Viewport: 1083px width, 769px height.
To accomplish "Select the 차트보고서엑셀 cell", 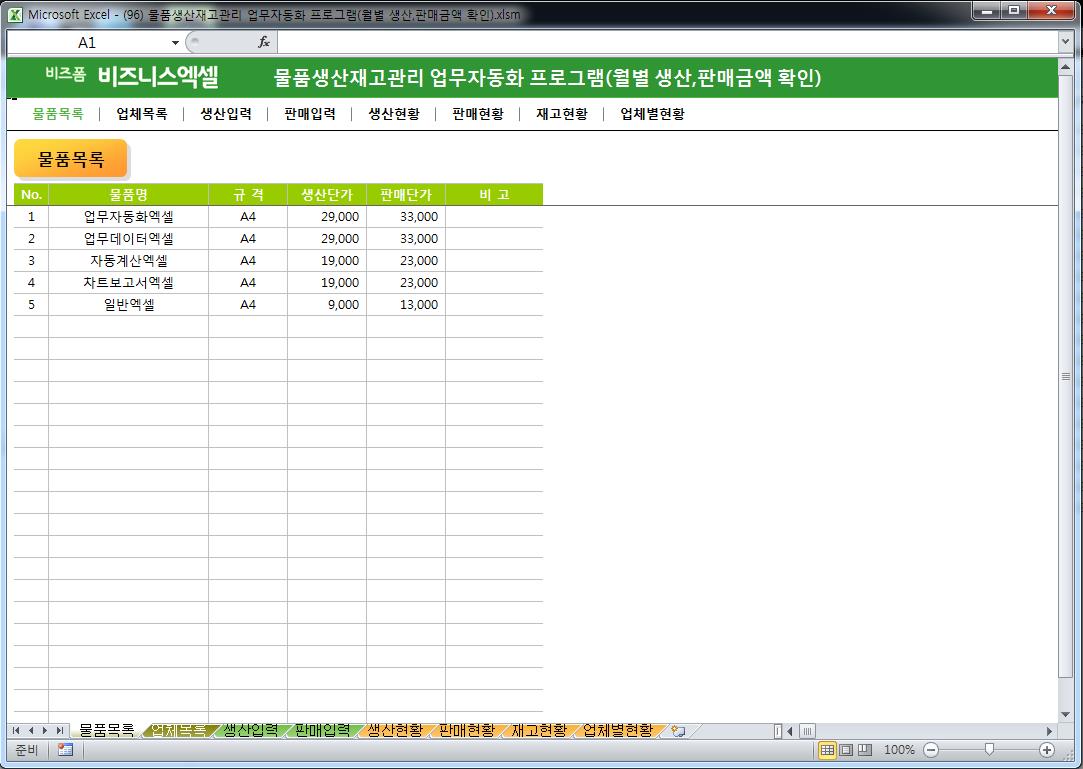I will click(128, 283).
